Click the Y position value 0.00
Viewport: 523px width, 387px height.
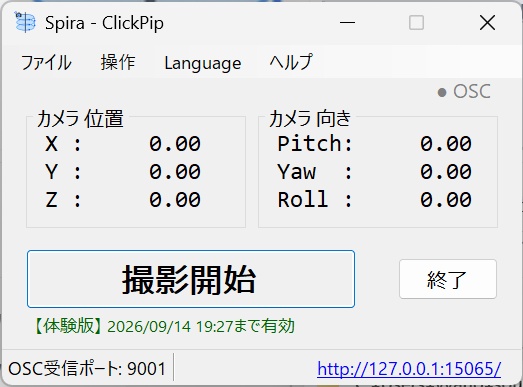coord(175,172)
